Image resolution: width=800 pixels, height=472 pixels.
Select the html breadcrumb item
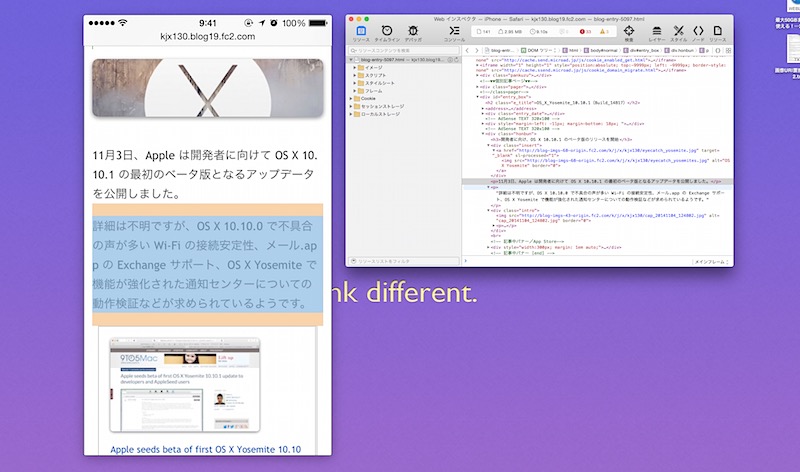pos(571,51)
